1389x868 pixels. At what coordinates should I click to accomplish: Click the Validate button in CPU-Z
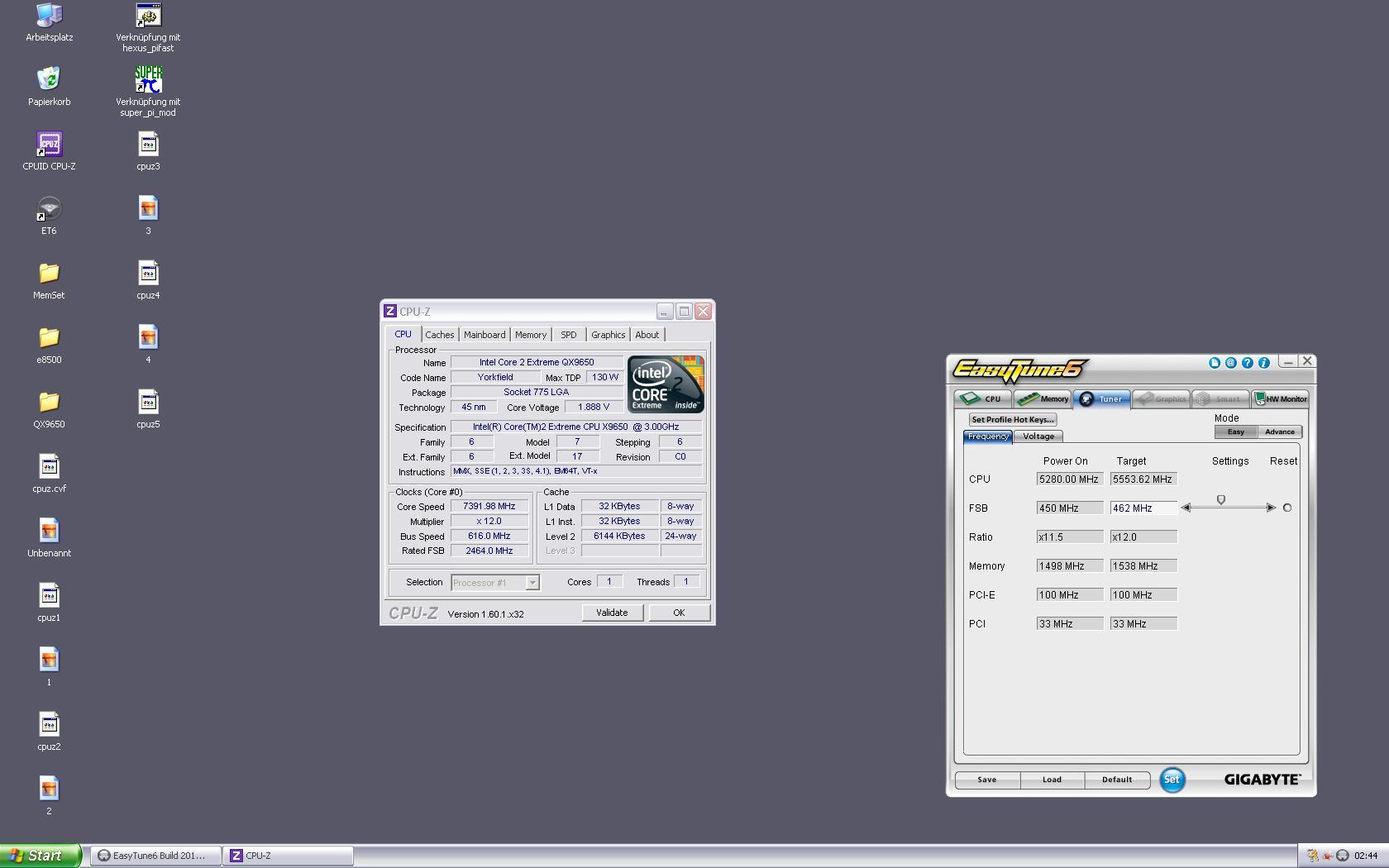tap(612, 613)
